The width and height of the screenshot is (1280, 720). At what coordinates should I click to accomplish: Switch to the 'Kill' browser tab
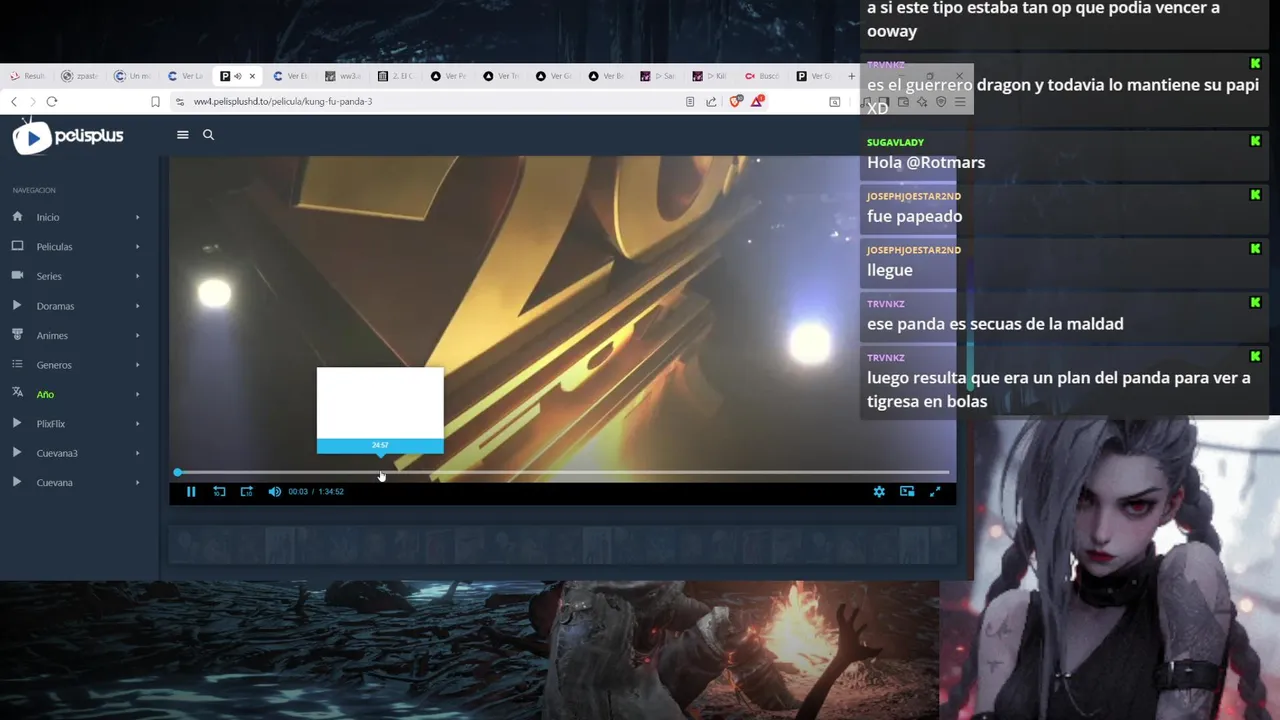point(711,76)
